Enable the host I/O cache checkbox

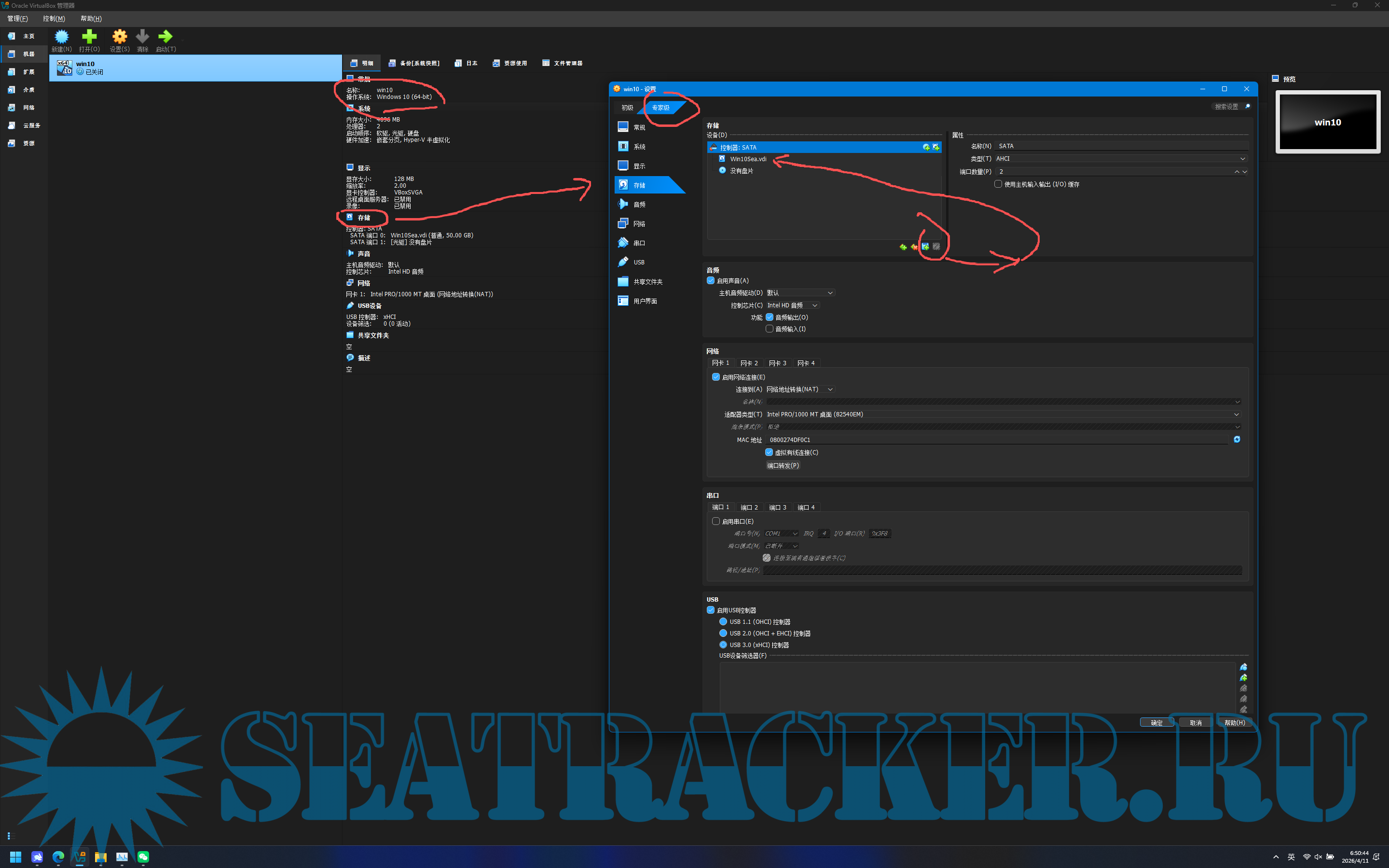point(998,184)
